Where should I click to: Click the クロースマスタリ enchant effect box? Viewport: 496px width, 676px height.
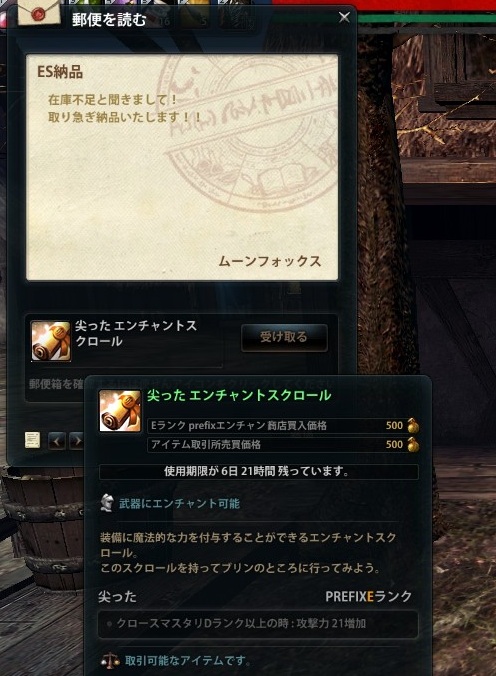[258, 623]
